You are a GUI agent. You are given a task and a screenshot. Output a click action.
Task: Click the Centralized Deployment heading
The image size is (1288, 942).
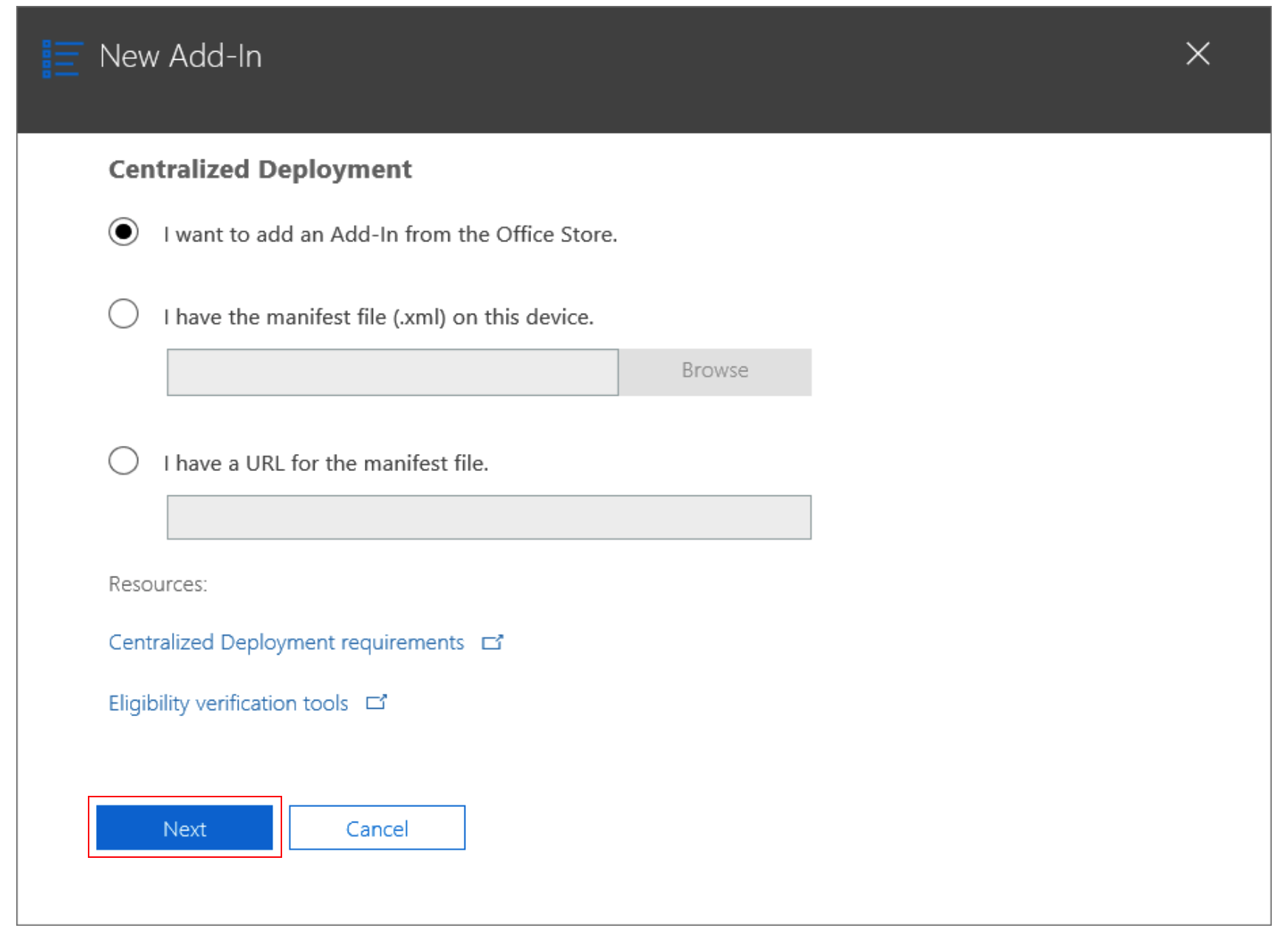[x=260, y=170]
